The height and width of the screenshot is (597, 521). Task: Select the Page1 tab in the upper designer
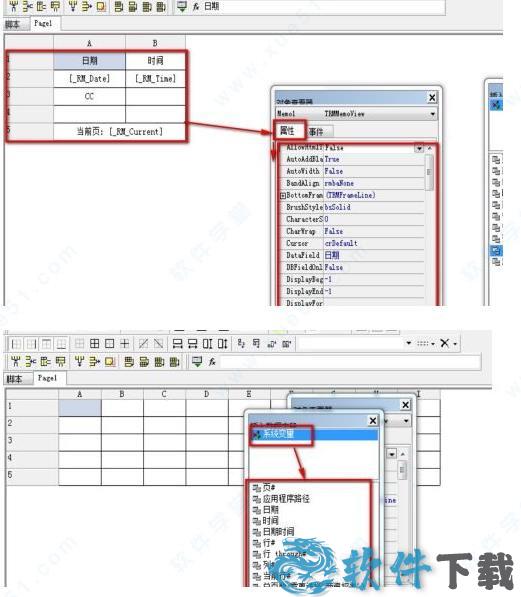43,24
